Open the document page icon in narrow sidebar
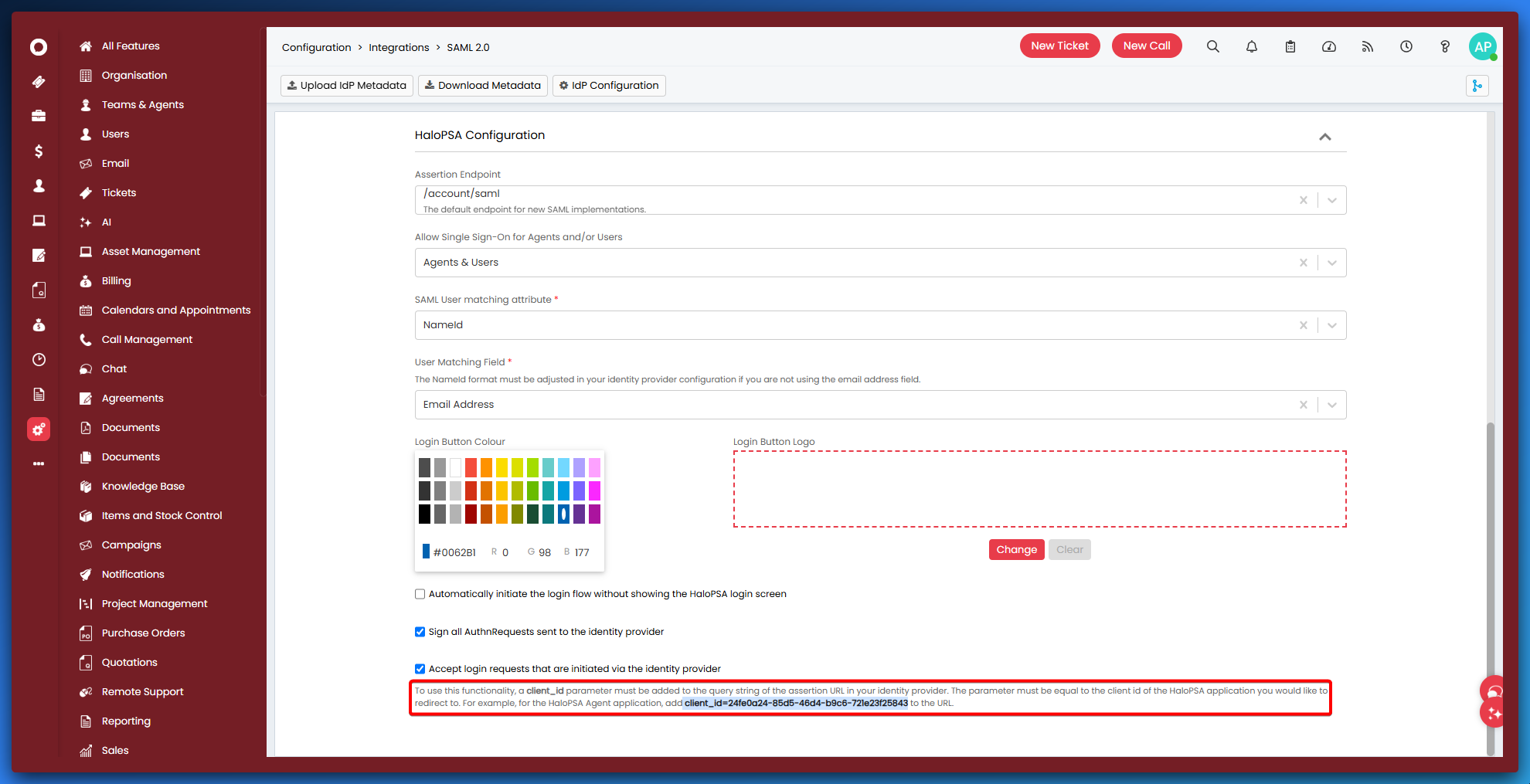Image resolution: width=1530 pixels, height=784 pixels. pos(39,395)
